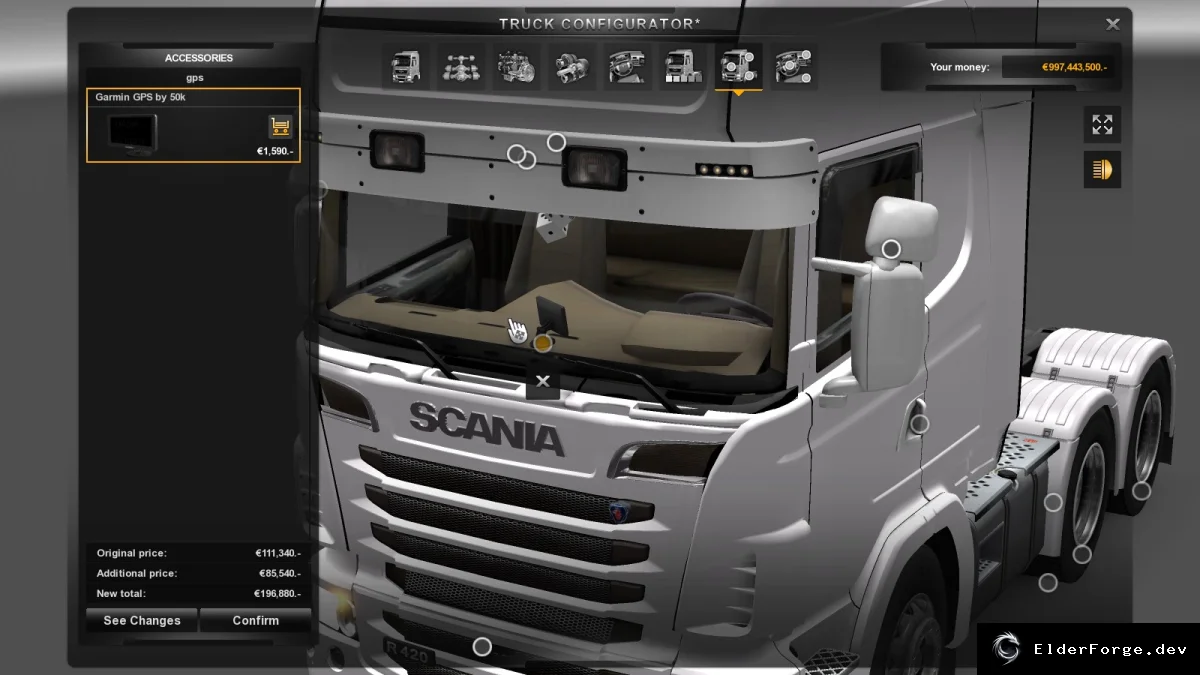The image size is (1200, 675).
Task: Select the exterior accessories category tab
Action: click(738, 68)
